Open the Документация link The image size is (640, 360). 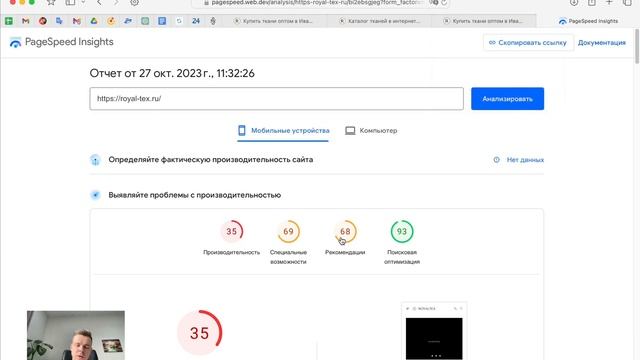[x=602, y=42]
